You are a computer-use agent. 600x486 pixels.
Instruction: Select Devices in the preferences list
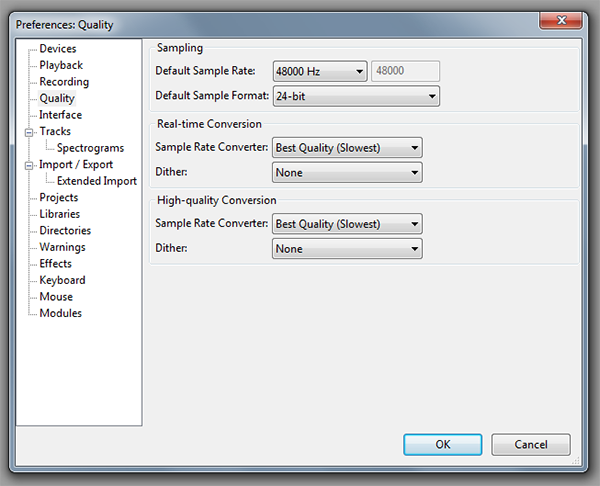pyautogui.click(x=57, y=49)
